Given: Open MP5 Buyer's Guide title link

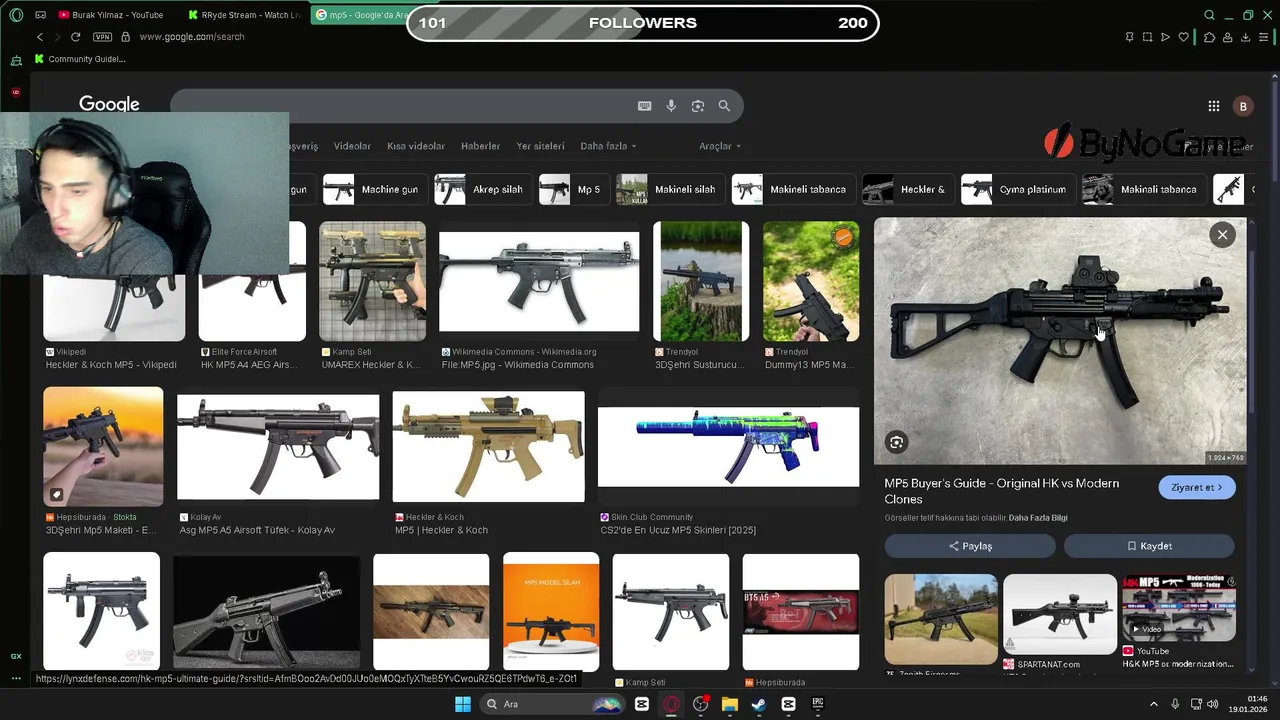Looking at the screenshot, I should 1001,491.
